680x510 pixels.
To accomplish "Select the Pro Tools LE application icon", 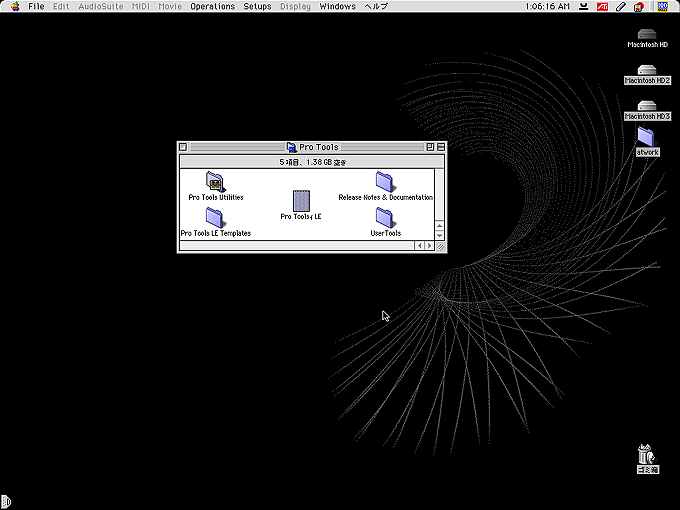I will click(301, 201).
